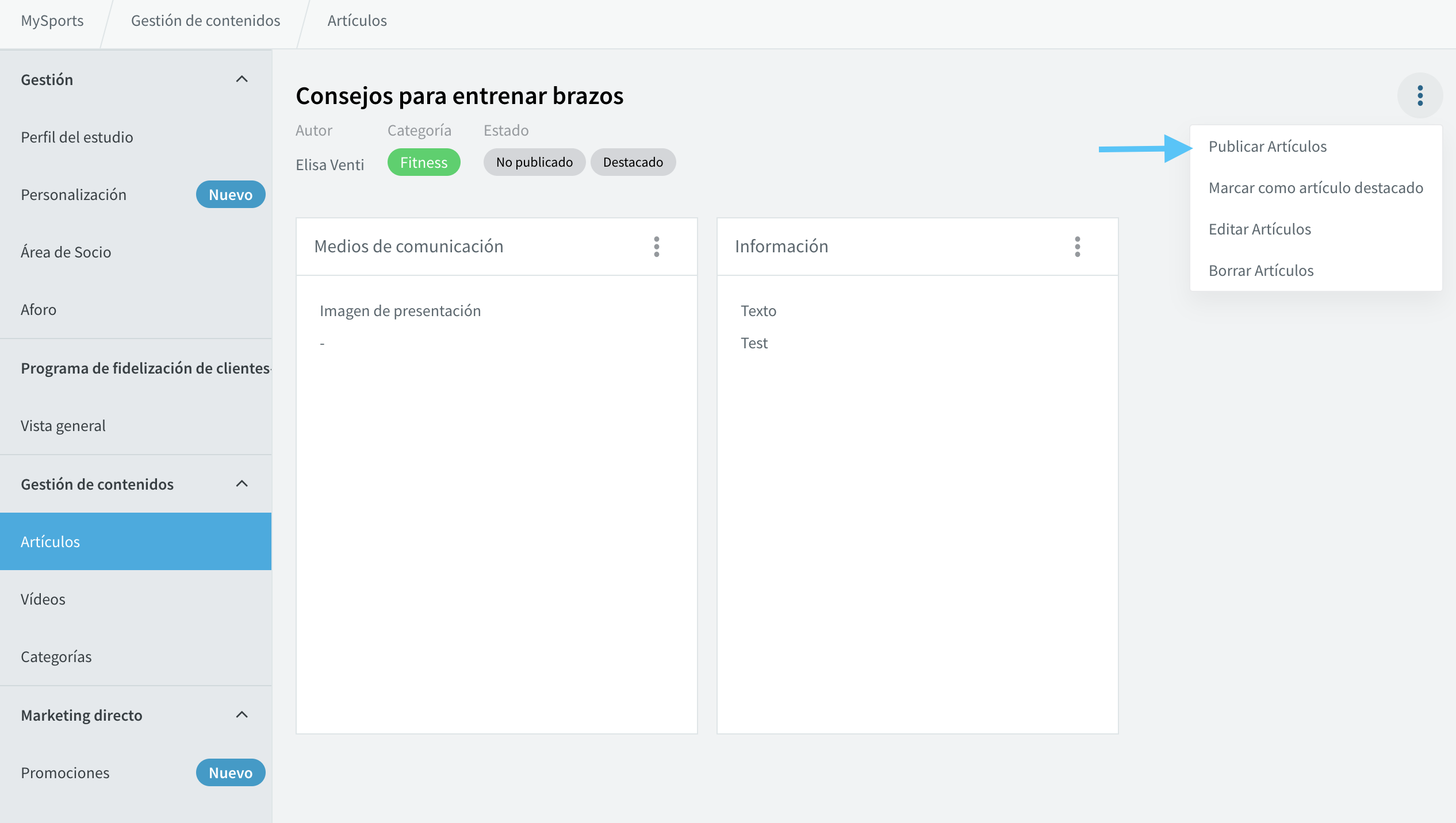1456x823 pixels.
Task: Open the article's three-dot options menu
Action: click(1420, 95)
